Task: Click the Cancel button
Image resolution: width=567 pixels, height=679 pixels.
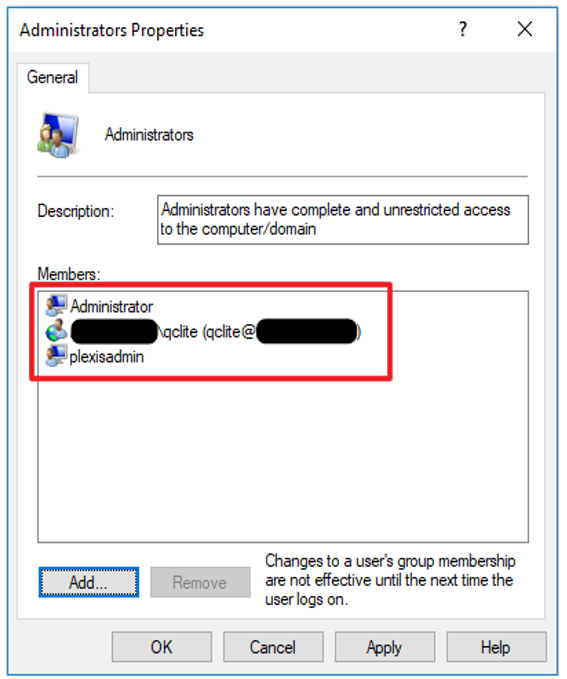Action: pos(273,647)
